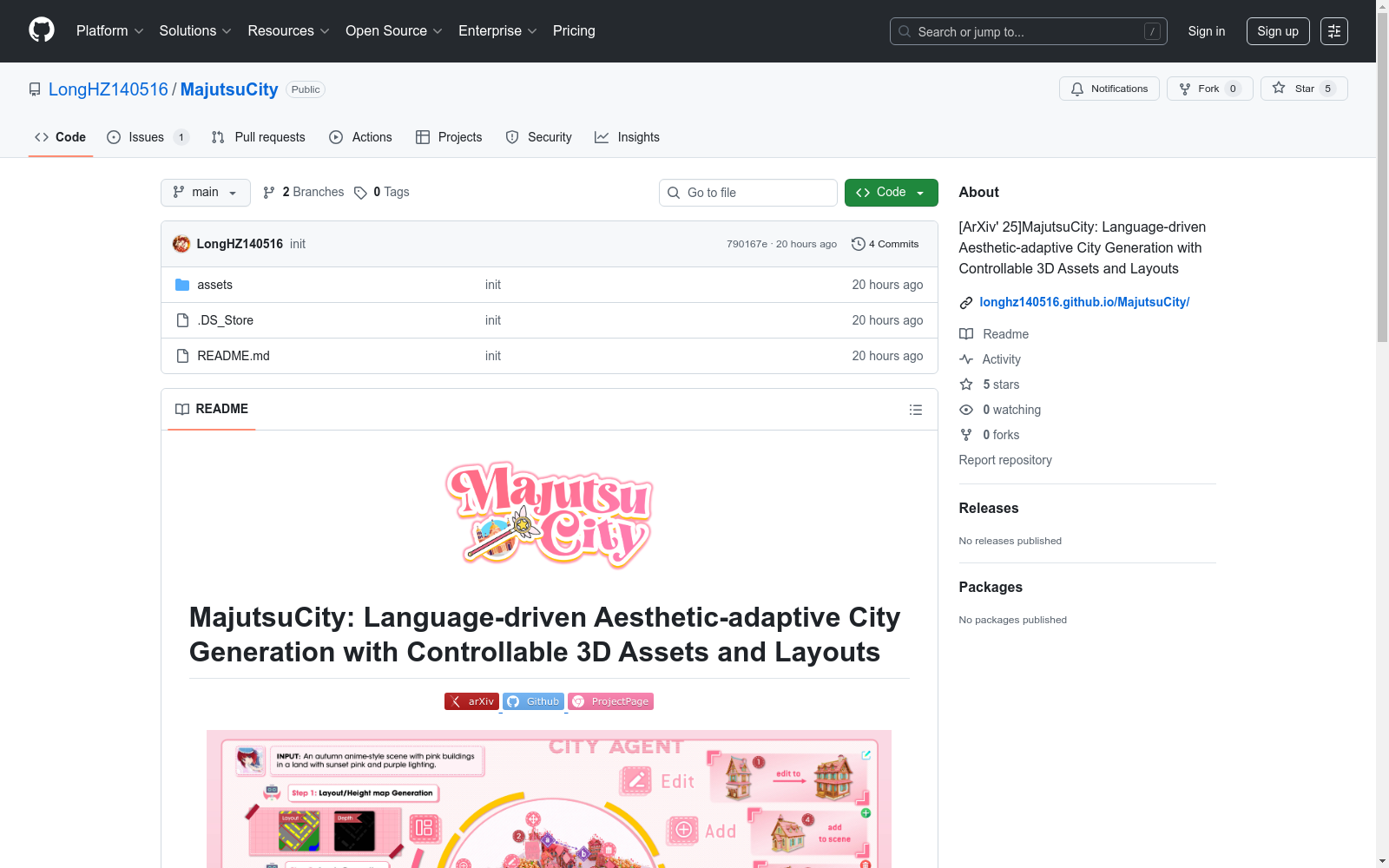Open the Pricing page
The width and height of the screenshot is (1389, 868).
pos(574,31)
